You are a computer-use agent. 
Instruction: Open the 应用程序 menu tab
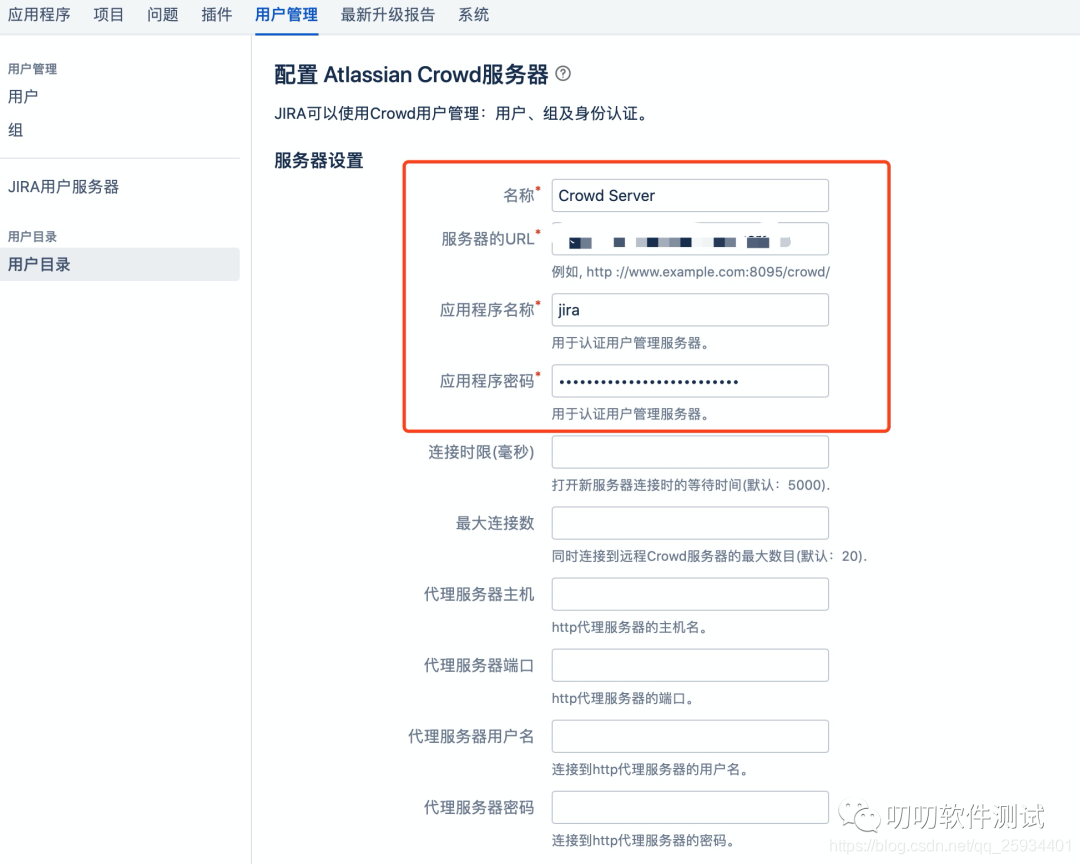(x=39, y=15)
